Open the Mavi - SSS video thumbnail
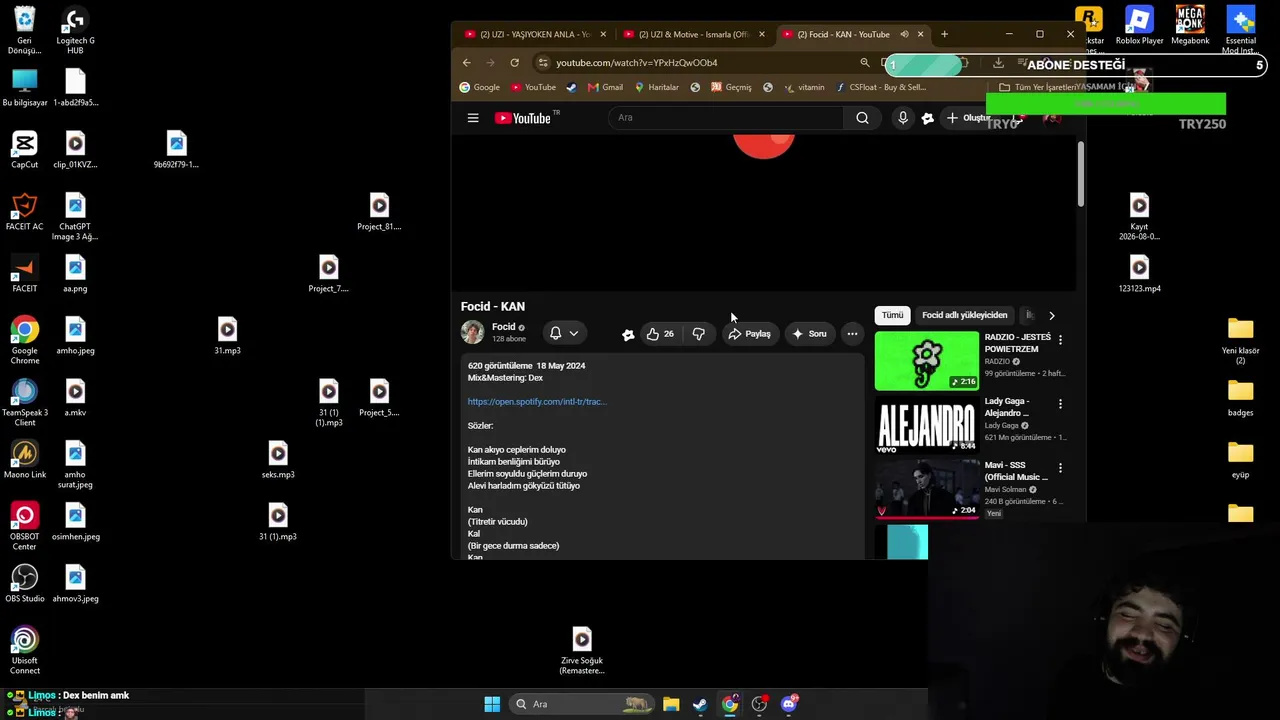 (927, 489)
